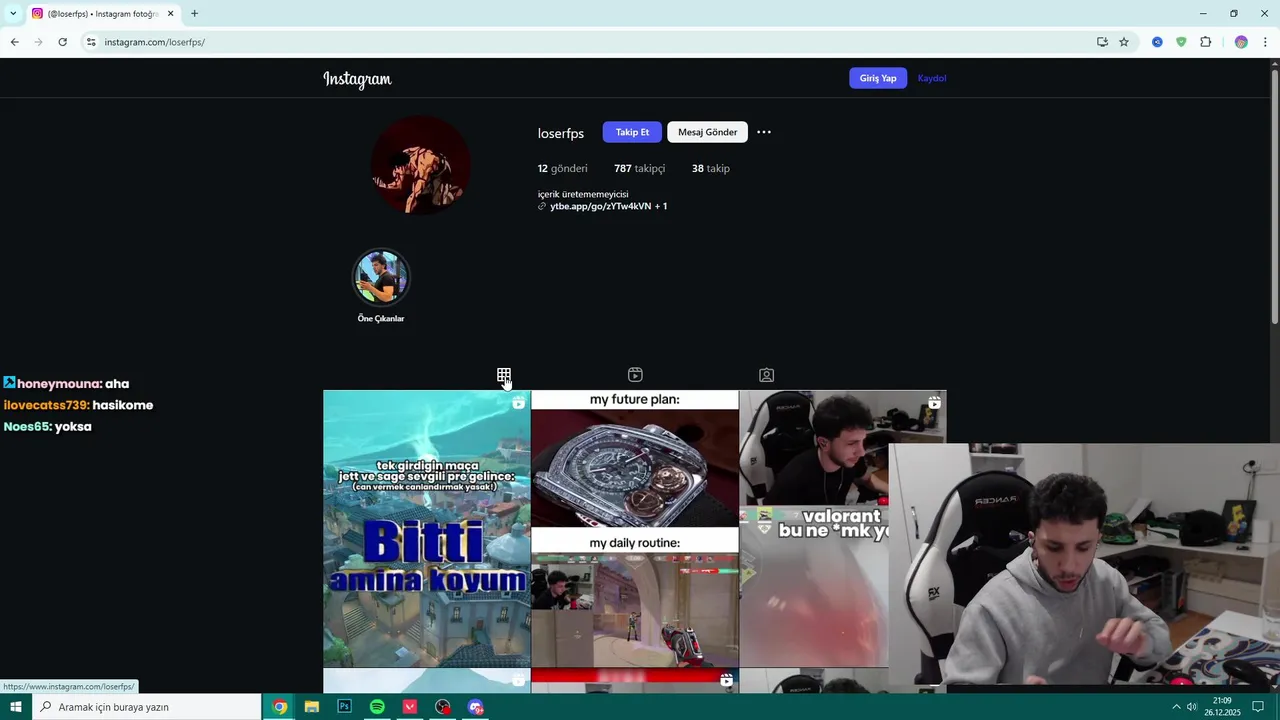View site information icon in address bar

(91, 42)
